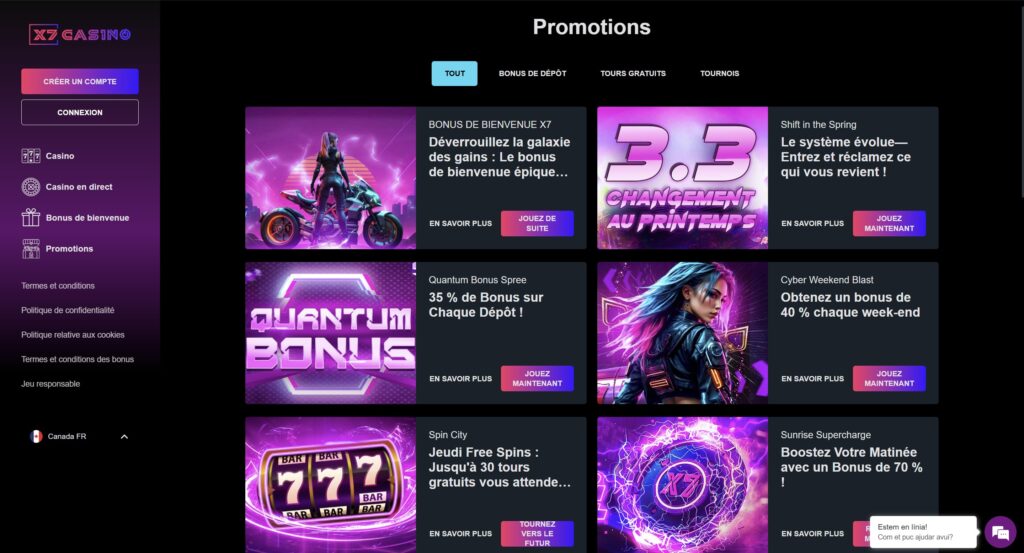Open En savoir plus for Quantum Bonus Spree

(x=460, y=379)
